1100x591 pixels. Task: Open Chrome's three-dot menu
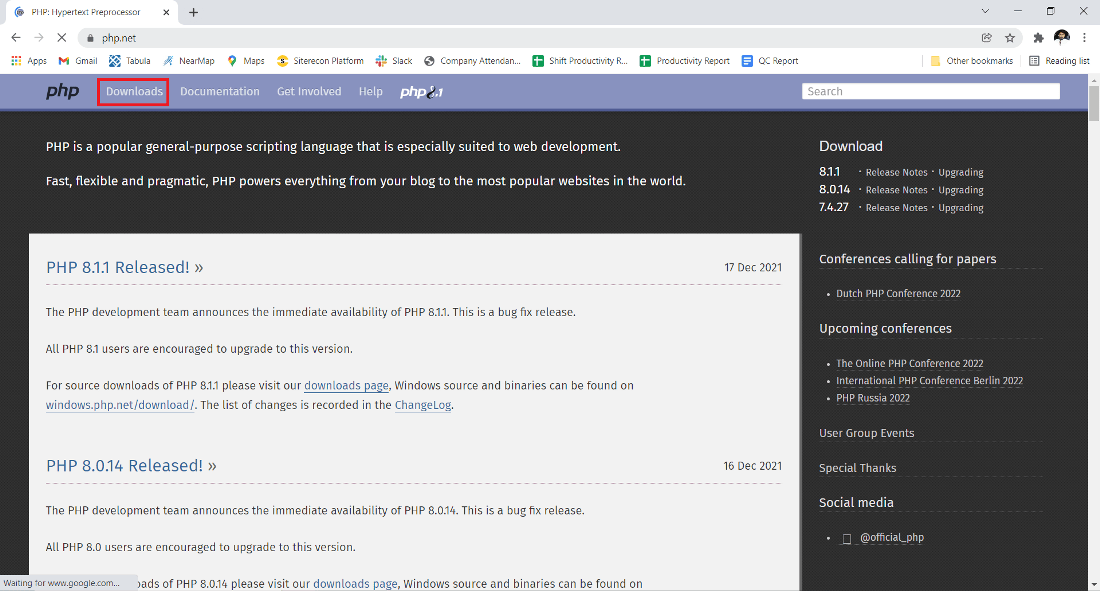pos(1085,38)
